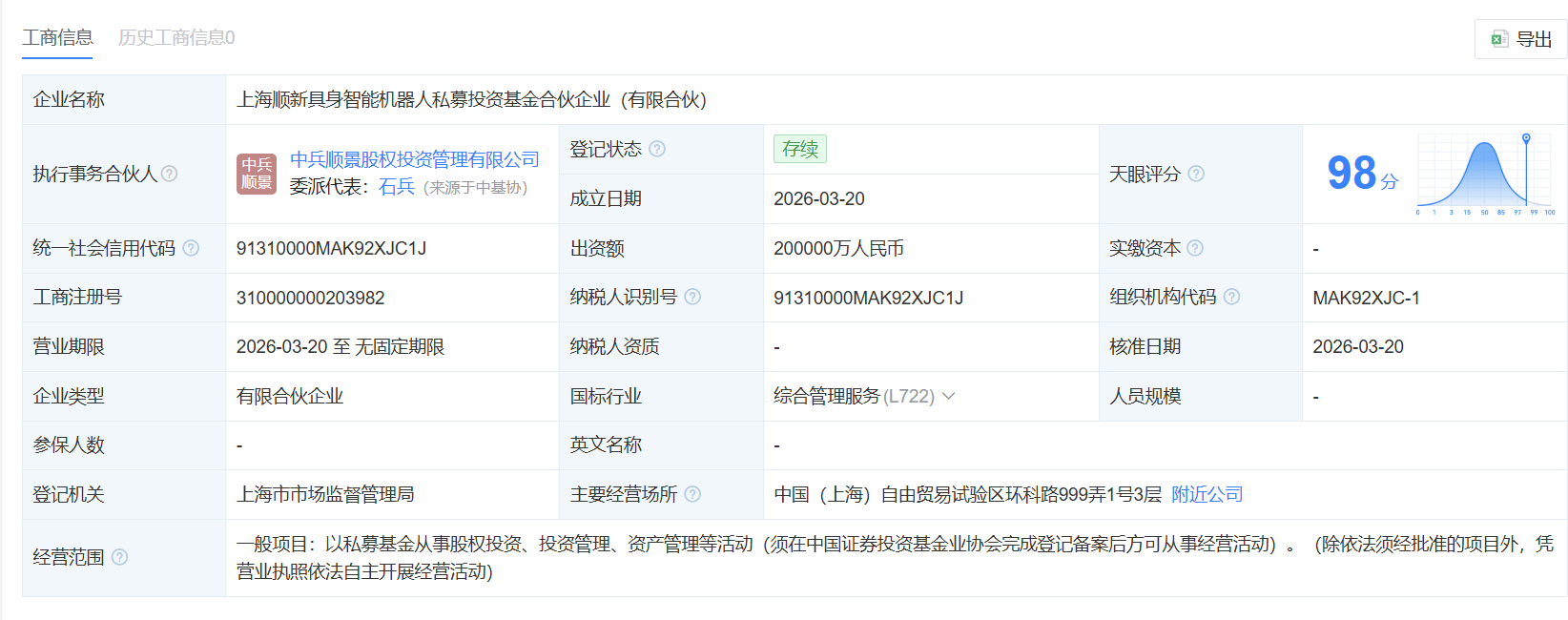Switch to 历史工商信息0 tab

(x=176, y=37)
